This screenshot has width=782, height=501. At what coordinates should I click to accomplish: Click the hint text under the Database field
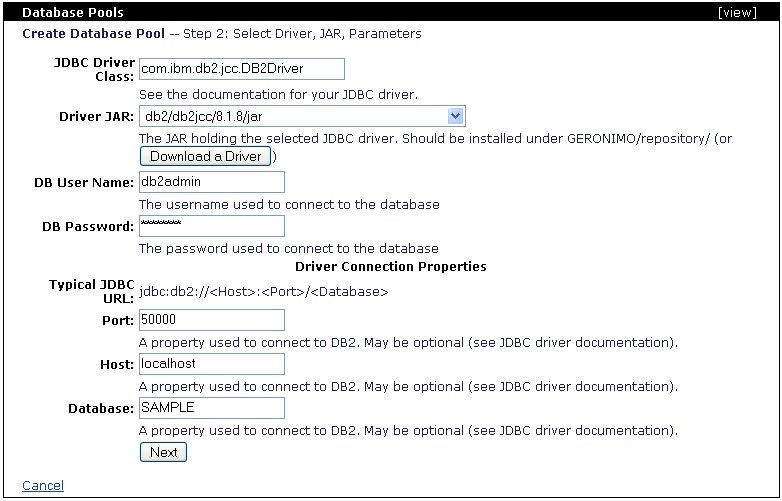pyautogui.click(x=408, y=430)
